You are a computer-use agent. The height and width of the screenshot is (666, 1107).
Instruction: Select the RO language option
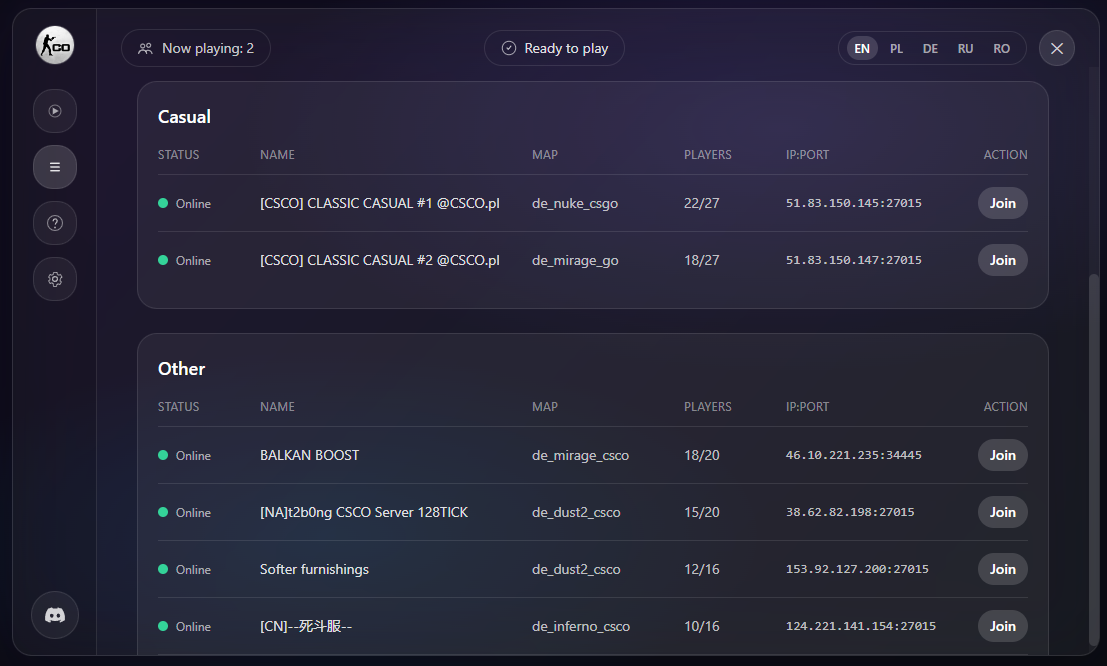point(1001,47)
